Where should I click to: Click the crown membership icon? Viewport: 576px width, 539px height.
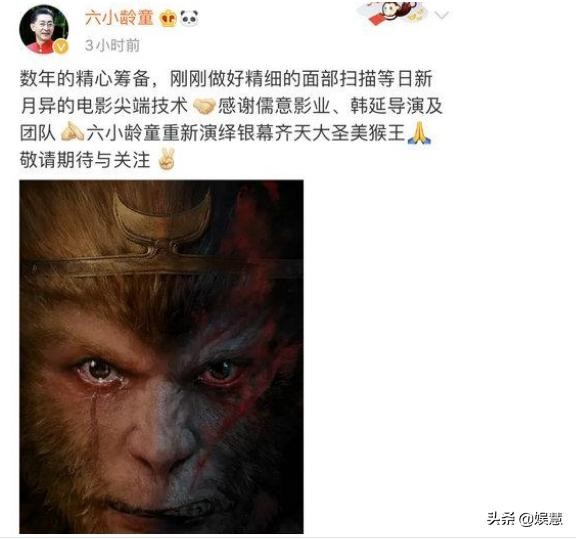click(169, 18)
